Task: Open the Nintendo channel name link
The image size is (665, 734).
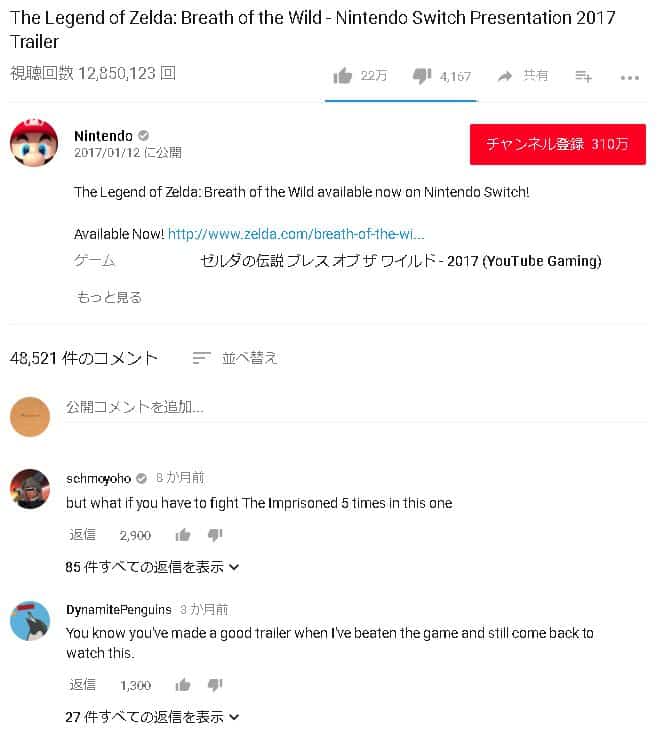Action: (103, 136)
